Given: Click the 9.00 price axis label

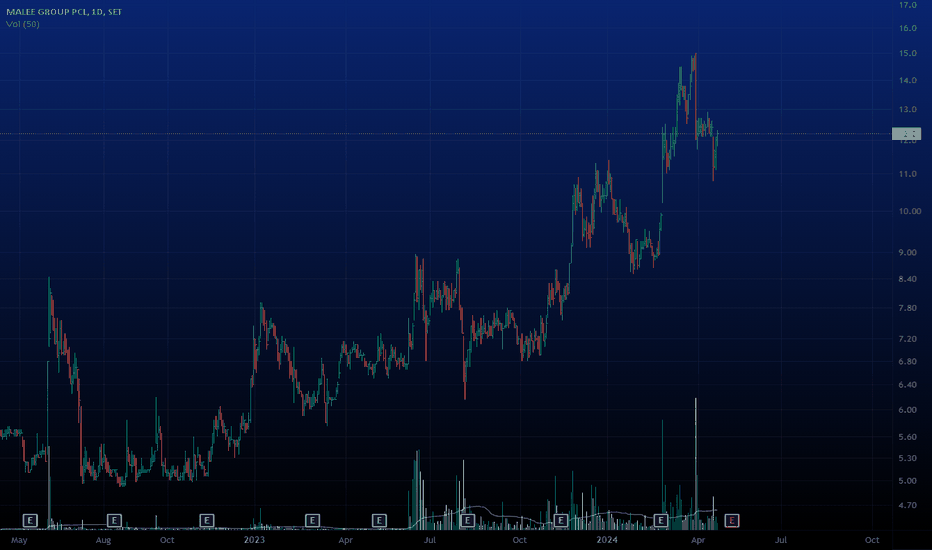Looking at the screenshot, I should tap(908, 252).
